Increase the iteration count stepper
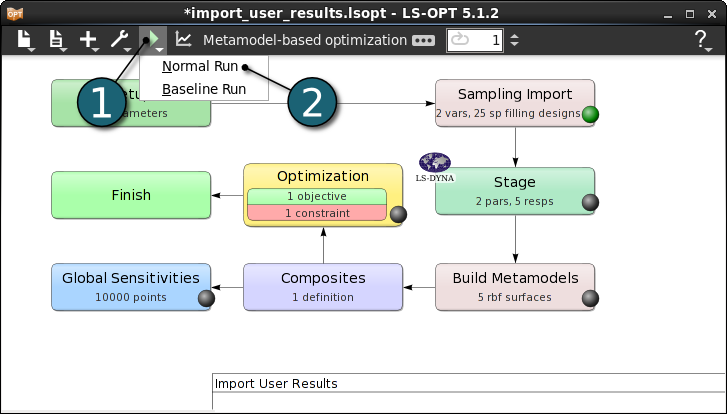 (x=514, y=36)
